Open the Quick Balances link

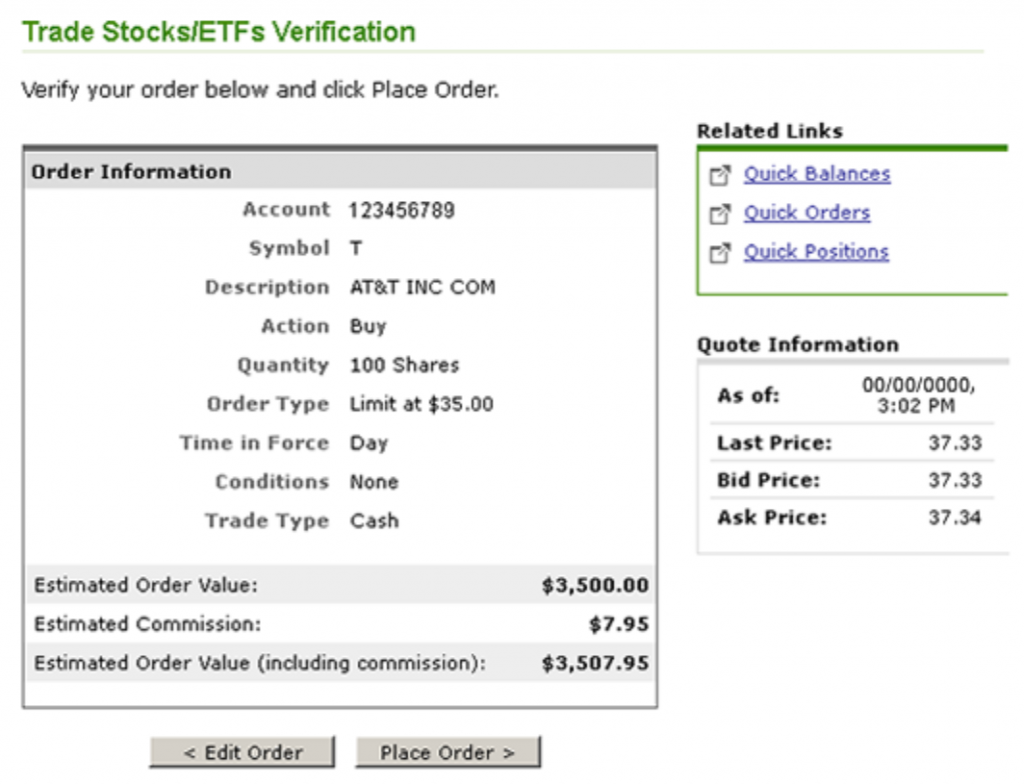click(x=818, y=173)
